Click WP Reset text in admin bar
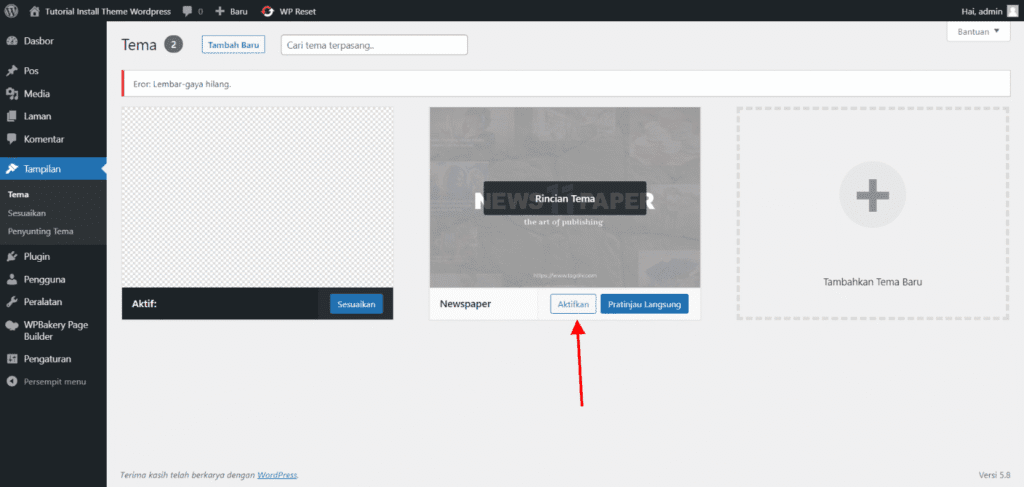 coord(298,11)
